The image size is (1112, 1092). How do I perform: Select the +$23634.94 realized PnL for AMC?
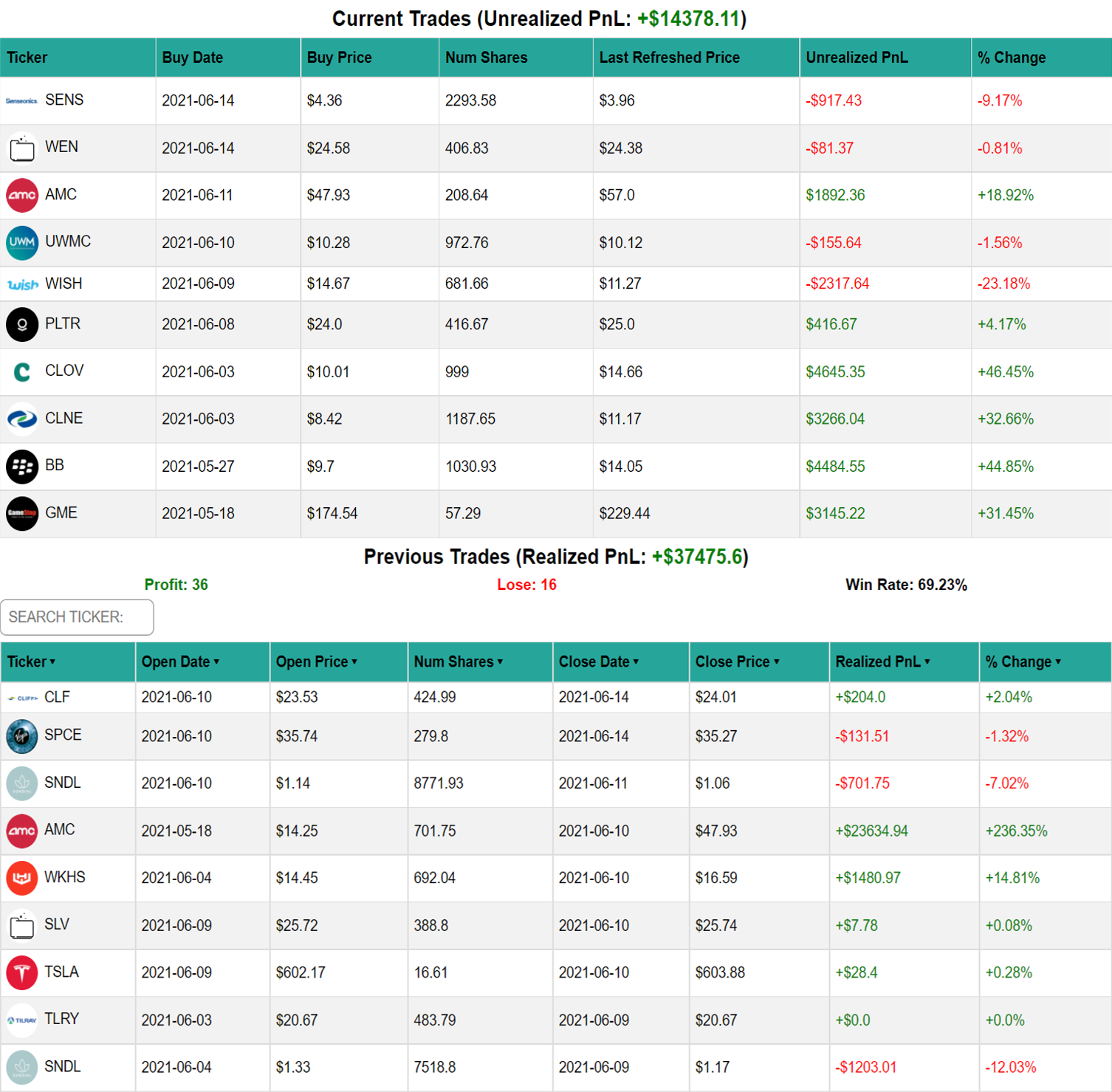pyautogui.click(x=871, y=831)
